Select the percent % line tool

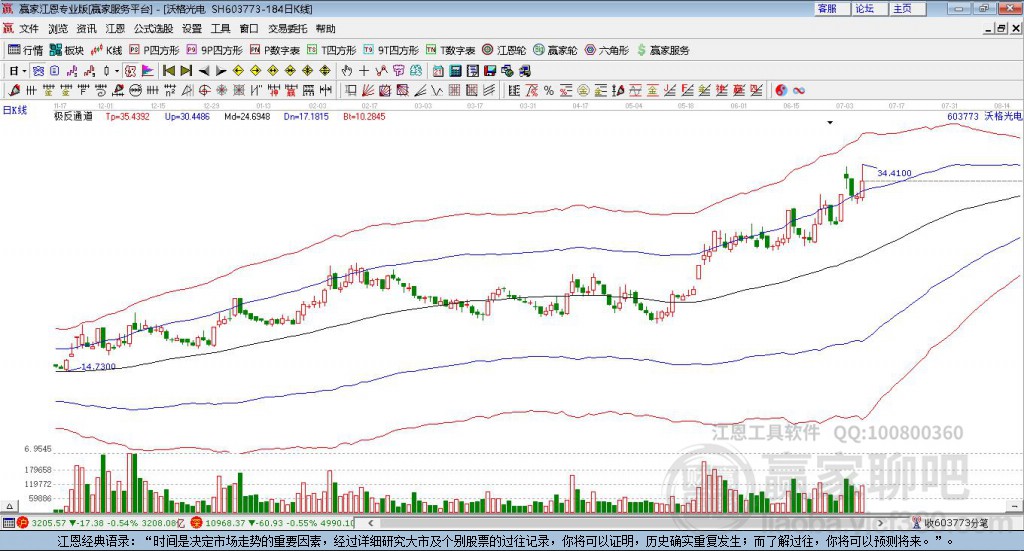pos(549,90)
